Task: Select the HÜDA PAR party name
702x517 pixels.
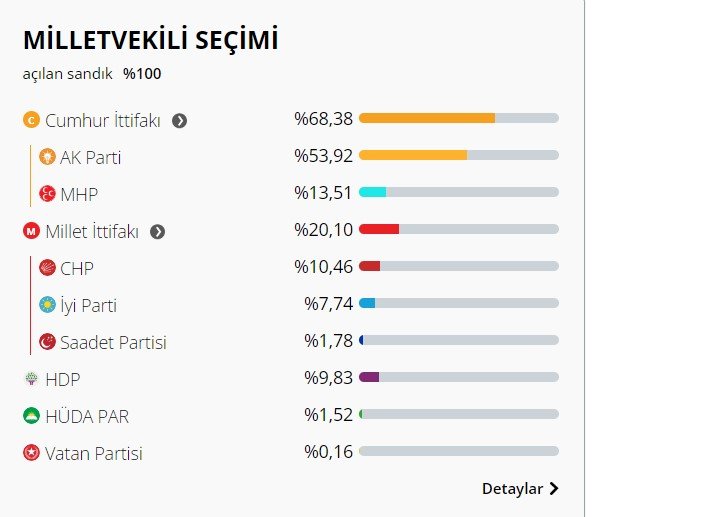Action: click(87, 416)
